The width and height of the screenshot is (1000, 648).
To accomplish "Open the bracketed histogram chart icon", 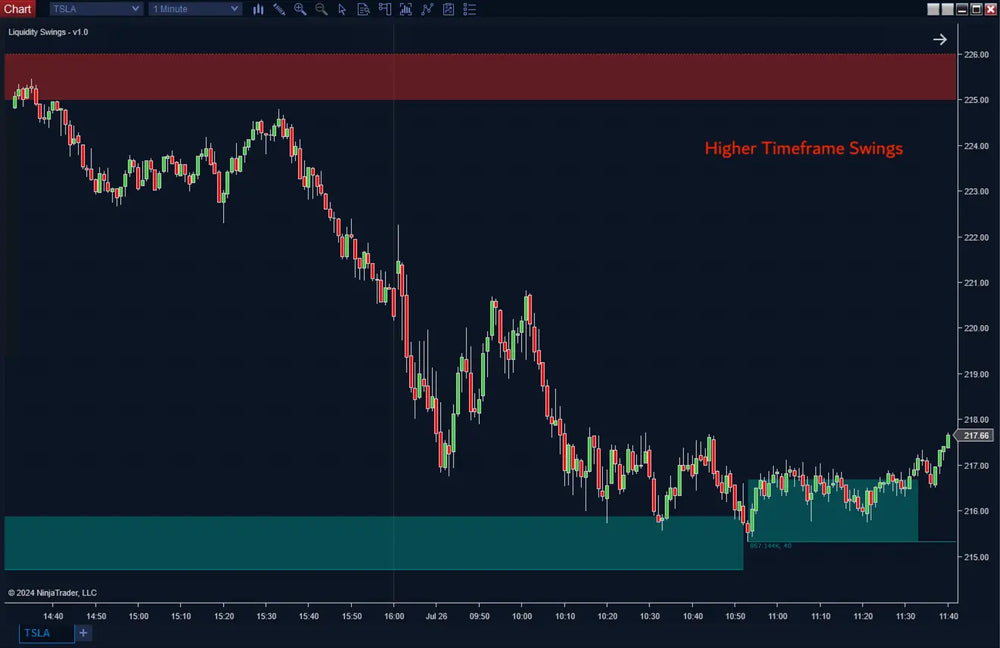I will [x=405, y=9].
